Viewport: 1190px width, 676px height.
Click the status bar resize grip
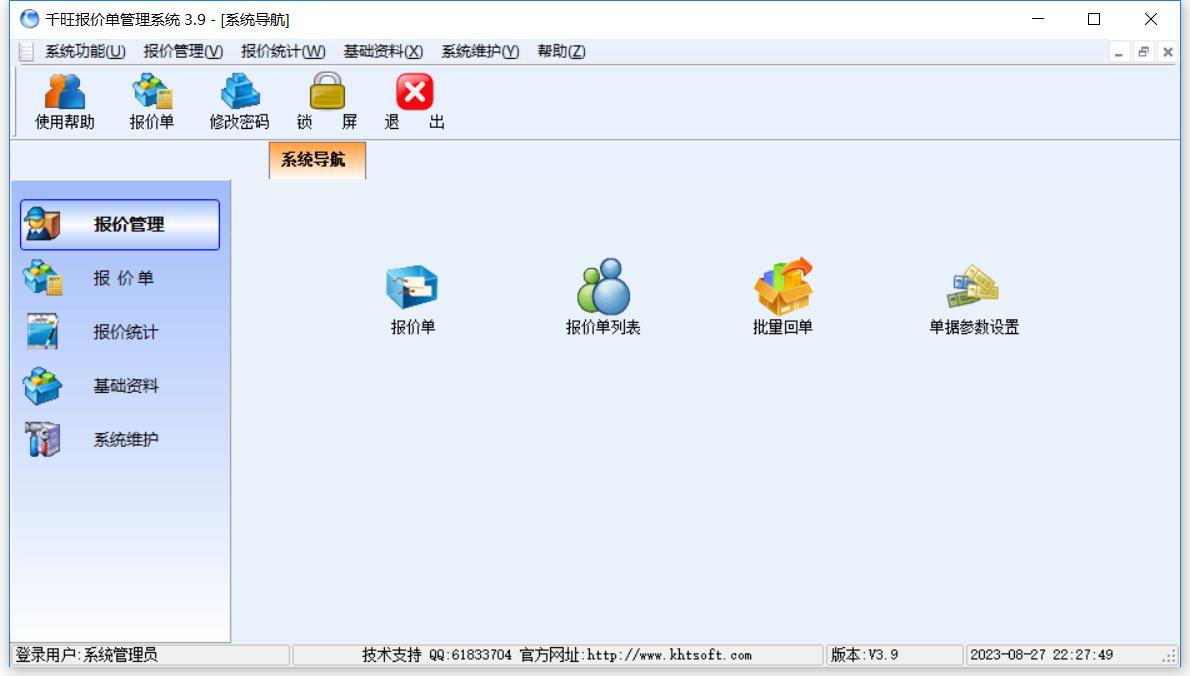click(1170, 657)
